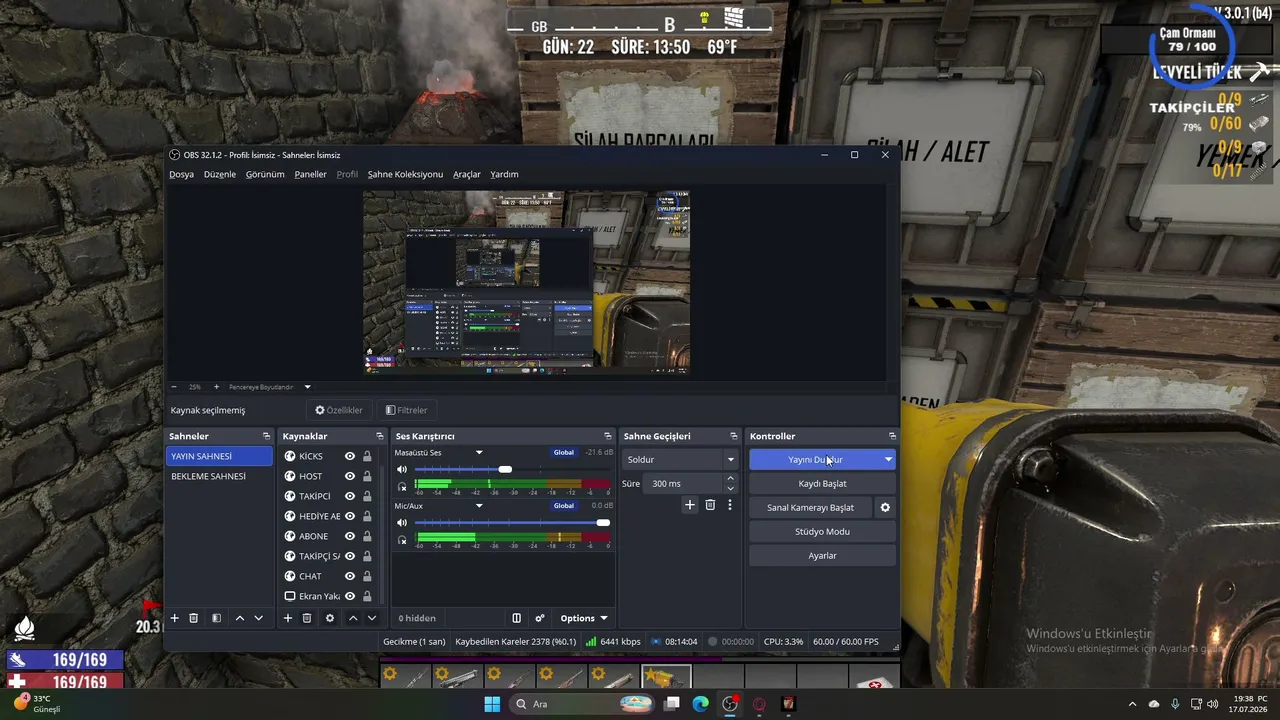
Task: Remove the scene transition with trash icon
Action: point(710,505)
